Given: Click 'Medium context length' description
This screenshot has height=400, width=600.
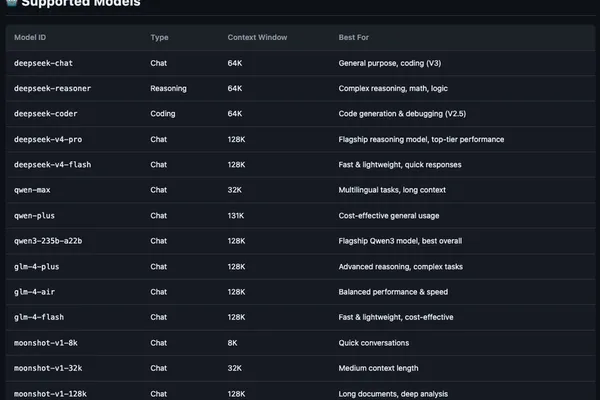Looking at the screenshot, I should (378, 368).
